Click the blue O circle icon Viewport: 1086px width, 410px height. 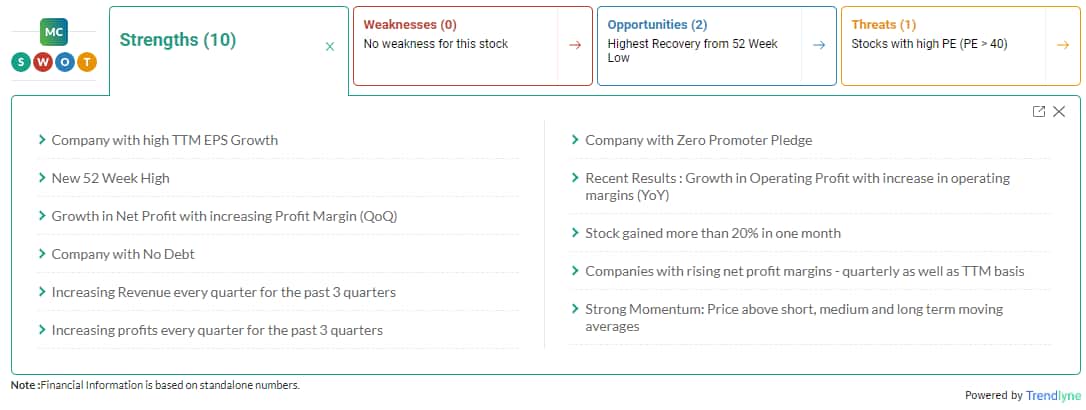(65, 63)
